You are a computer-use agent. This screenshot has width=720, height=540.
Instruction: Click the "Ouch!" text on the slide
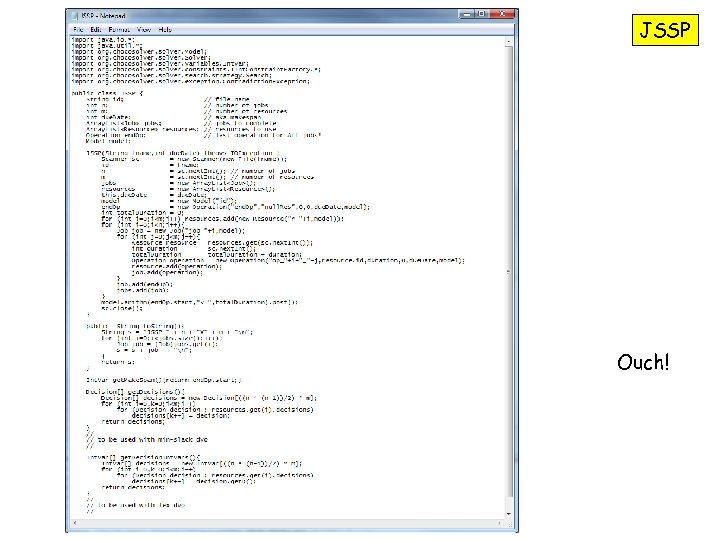[x=643, y=362]
